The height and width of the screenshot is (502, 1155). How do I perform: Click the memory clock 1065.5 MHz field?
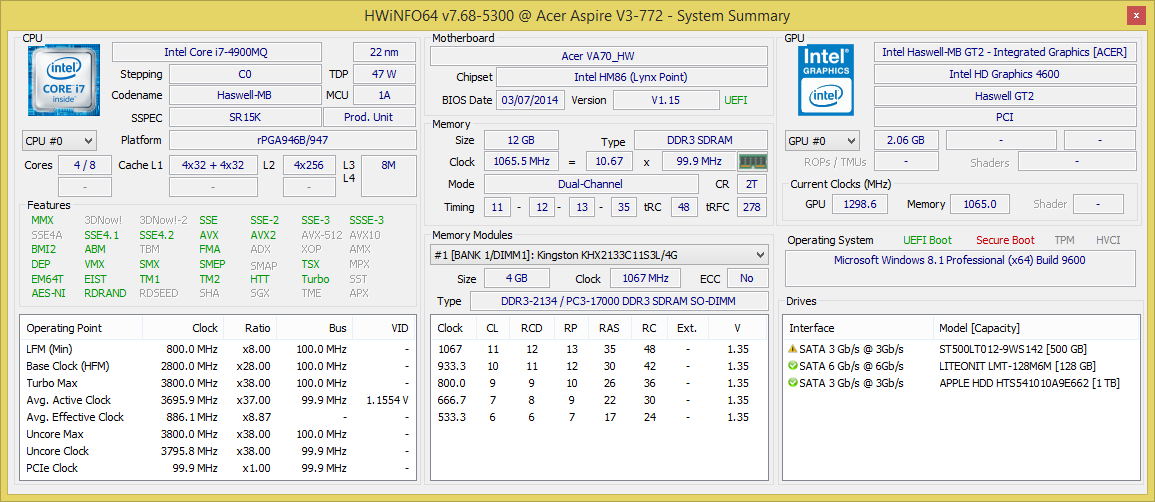coord(521,161)
